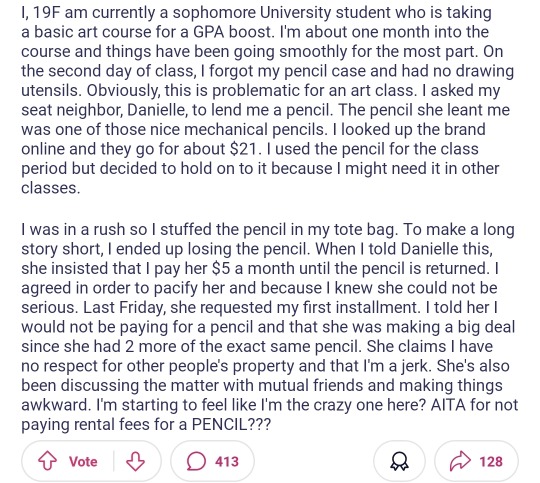Image resolution: width=540 pixels, height=483 pixels.
Task: Click the 128 share count
Action: [x=491, y=461]
